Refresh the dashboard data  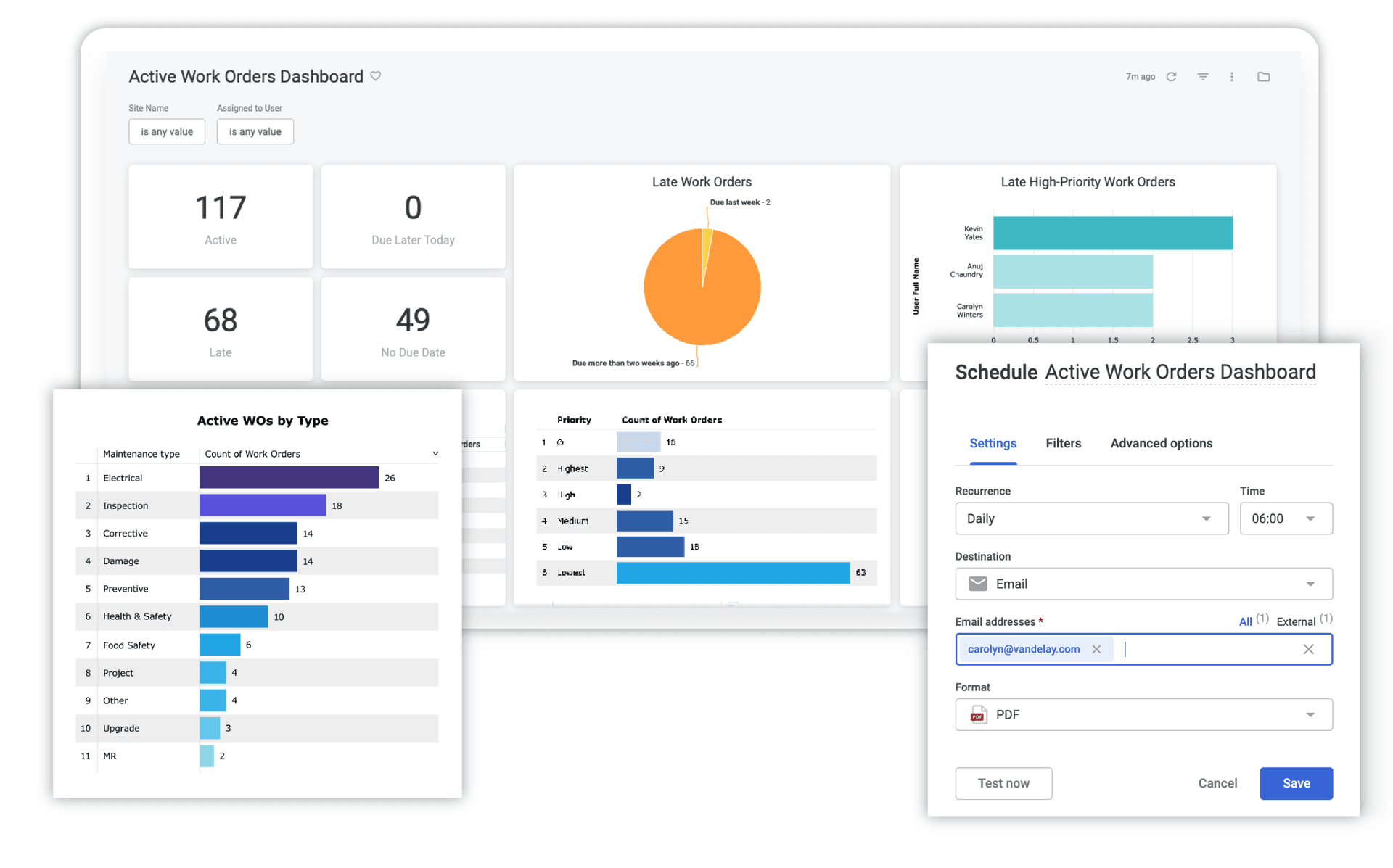1171,77
